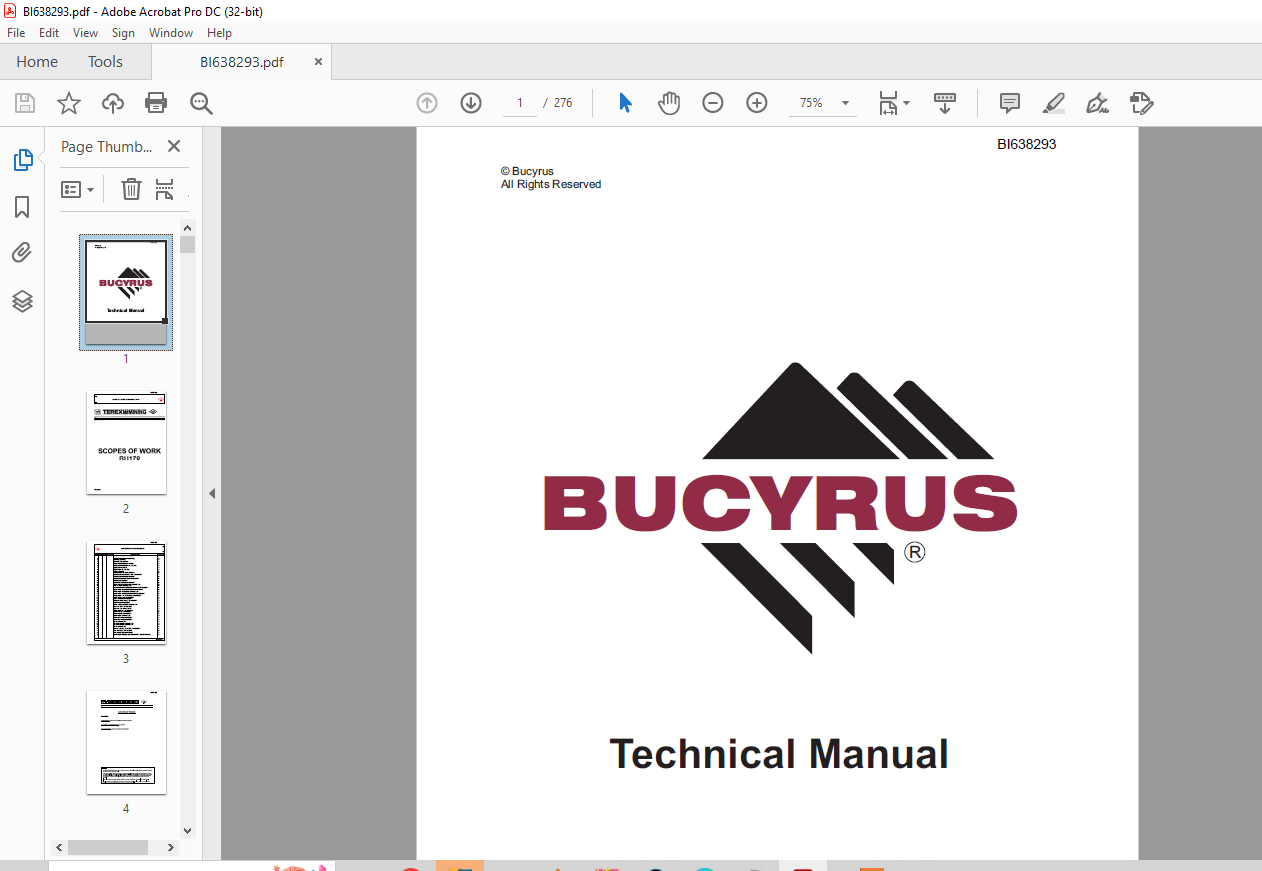Go to the previous page
Image resolution: width=1262 pixels, height=871 pixels.
point(427,103)
